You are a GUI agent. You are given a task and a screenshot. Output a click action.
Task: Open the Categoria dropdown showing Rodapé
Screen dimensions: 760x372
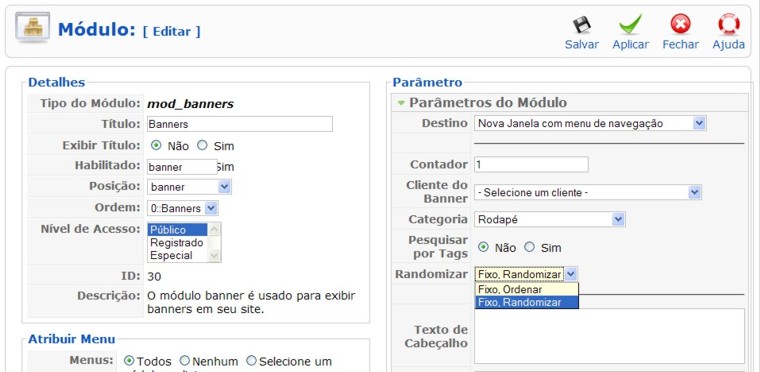click(x=550, y=219)
